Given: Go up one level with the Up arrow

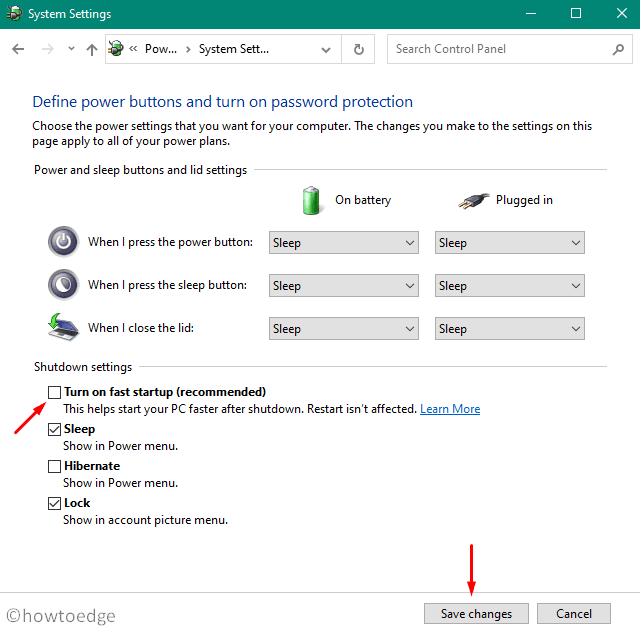Looking at the screenshot, I should 92,49.
